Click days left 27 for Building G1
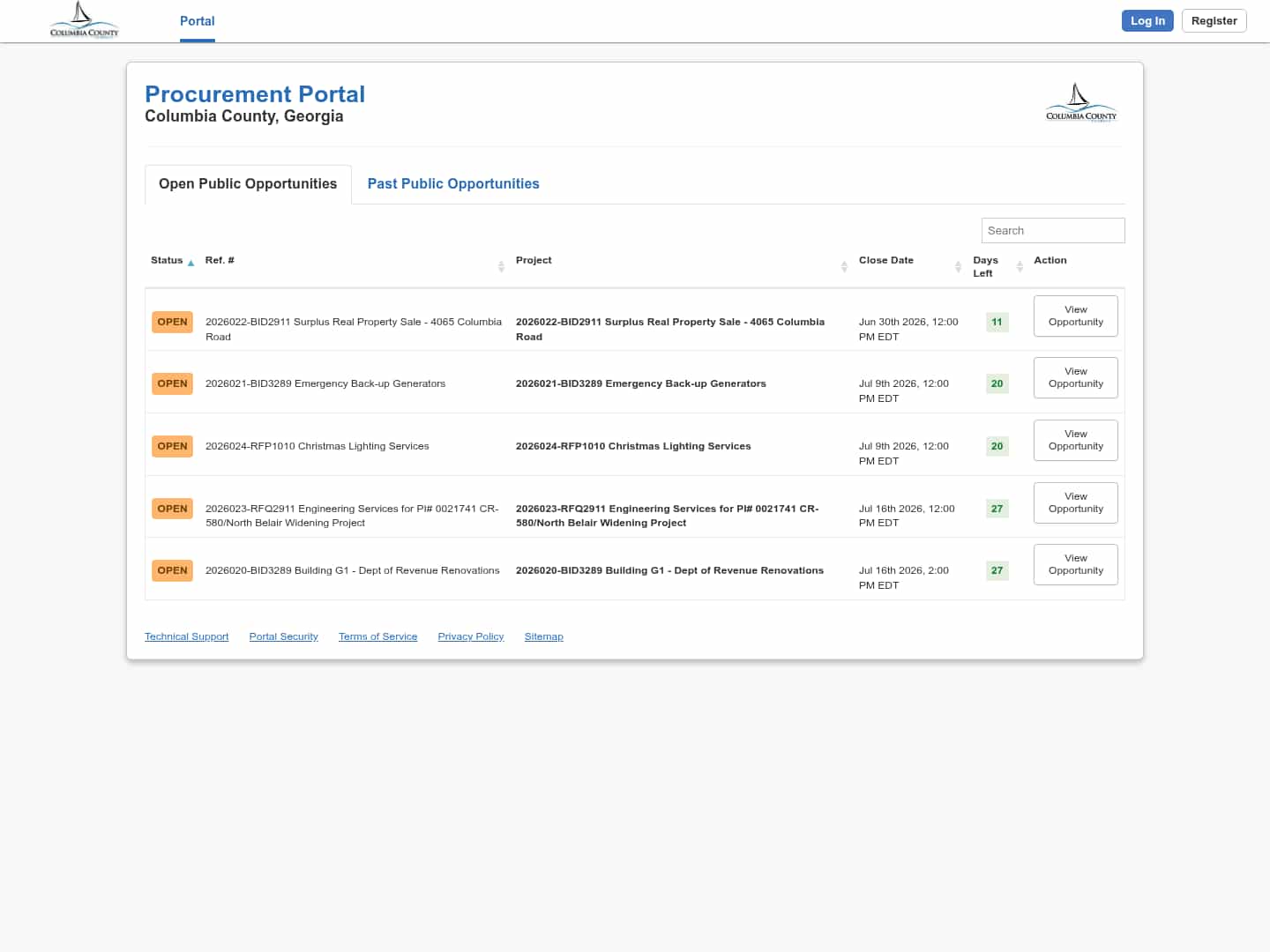The width and height of the screenshot is (1270, 952). point(997,570)
